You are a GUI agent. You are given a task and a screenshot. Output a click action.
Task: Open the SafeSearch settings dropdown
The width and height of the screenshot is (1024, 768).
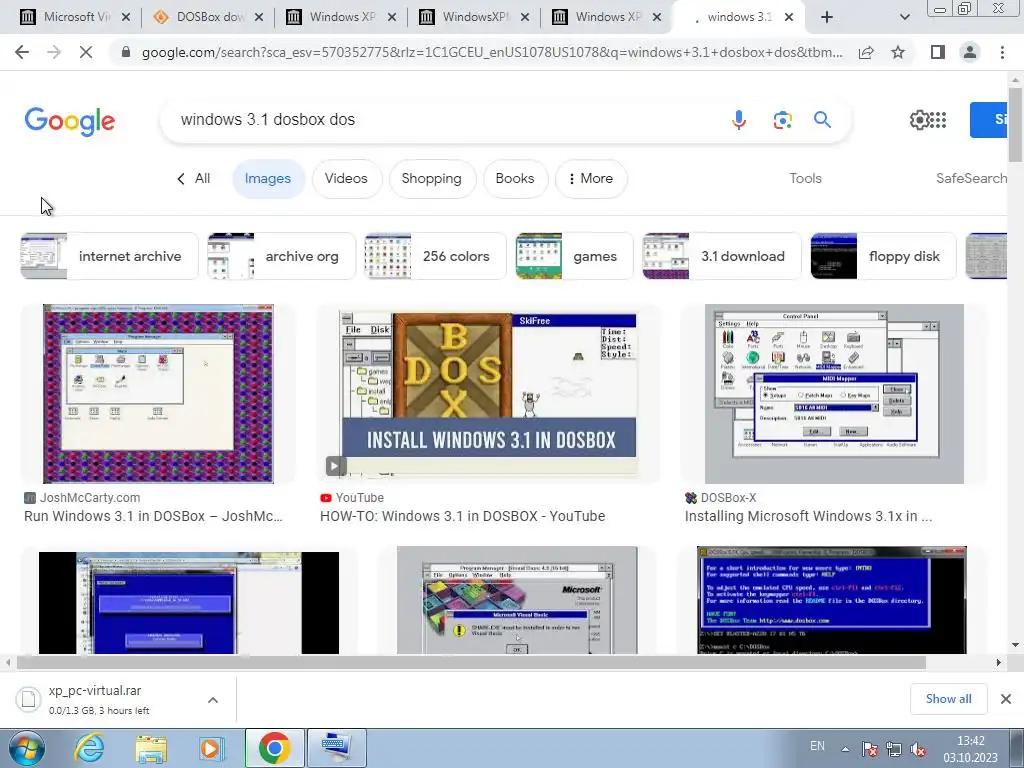pyautogui.click(x=971, y=178)
